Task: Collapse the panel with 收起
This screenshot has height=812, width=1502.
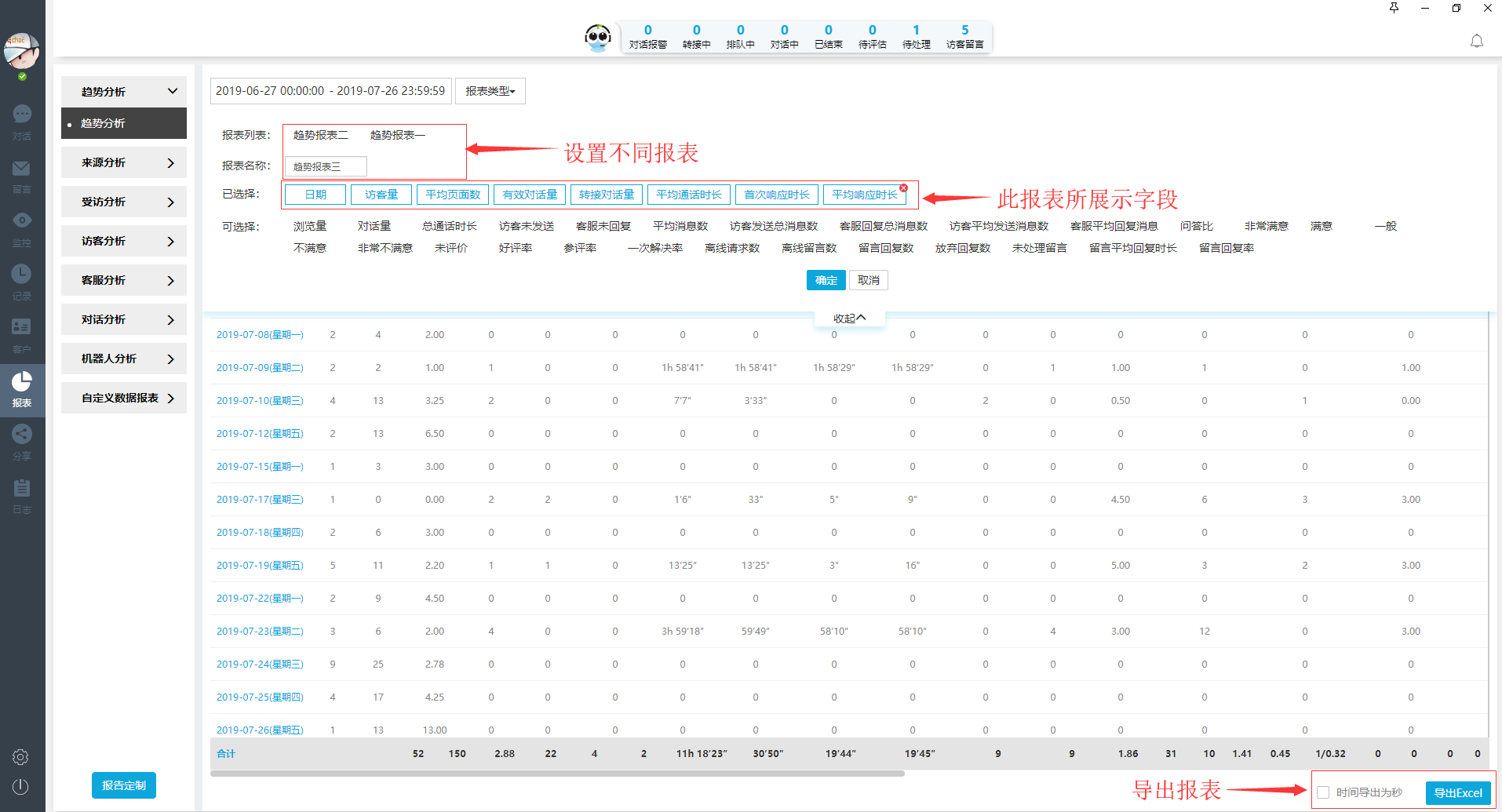Action: coord(849,319)
